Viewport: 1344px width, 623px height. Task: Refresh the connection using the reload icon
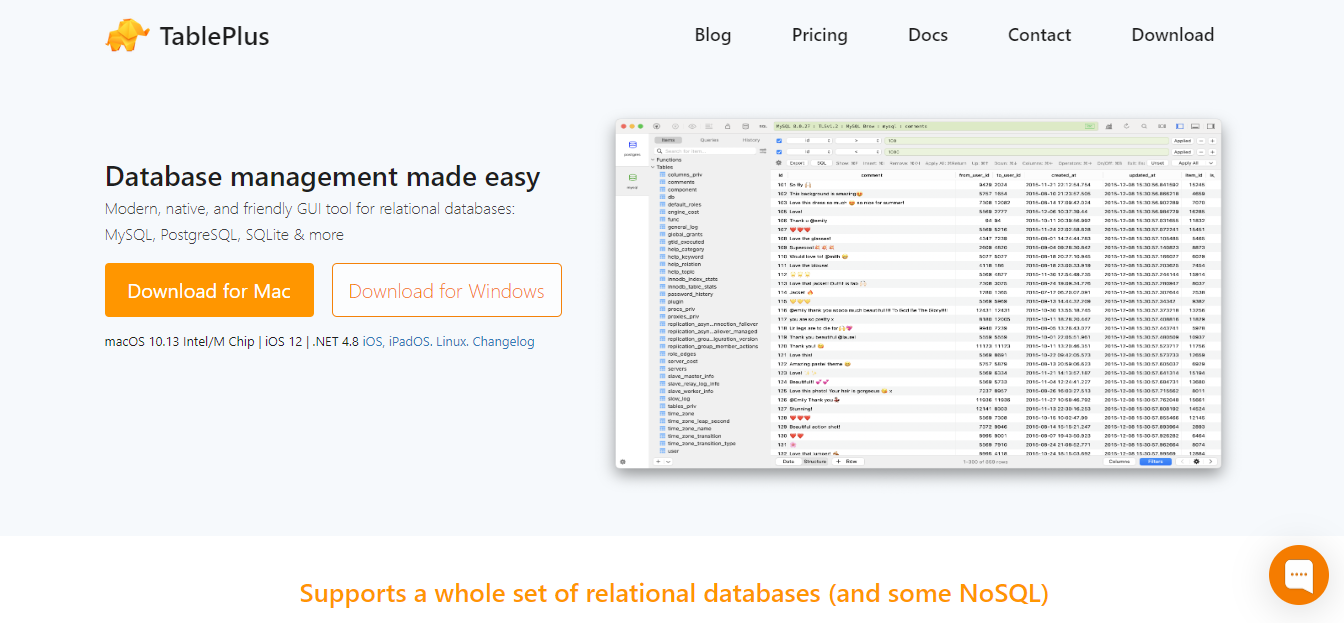[1125, 124]
